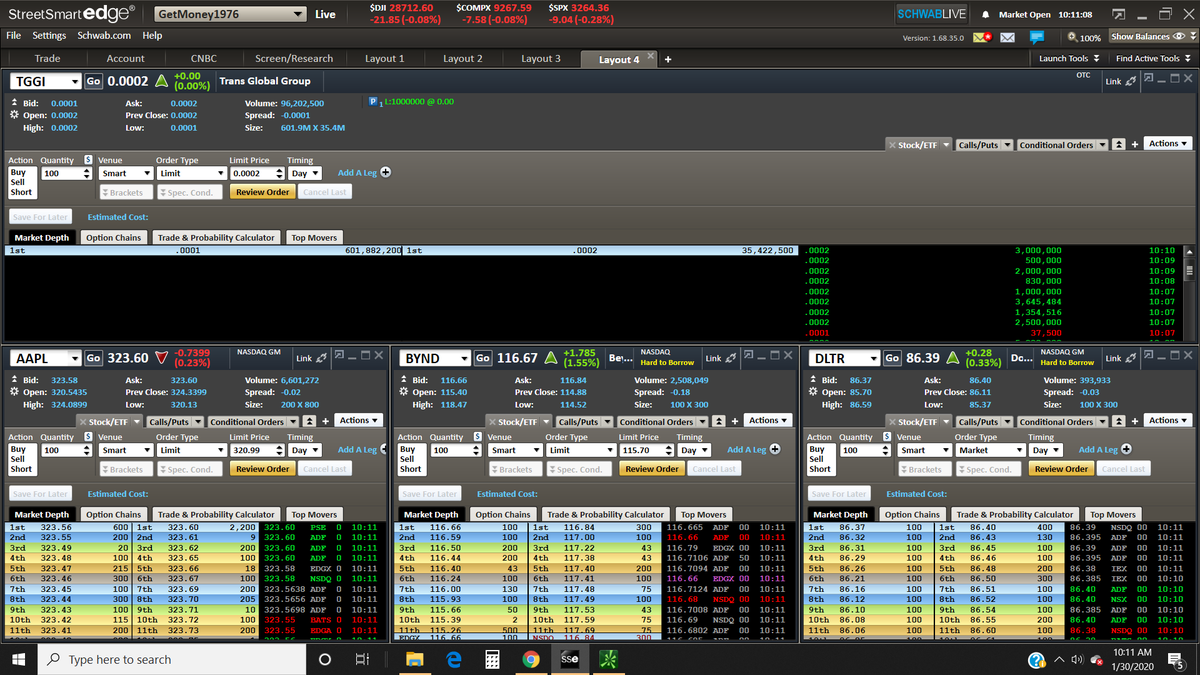Open Chrome from the Windows taskbar
Viewport: 1200px width, 675px height.
click(531, 659)
